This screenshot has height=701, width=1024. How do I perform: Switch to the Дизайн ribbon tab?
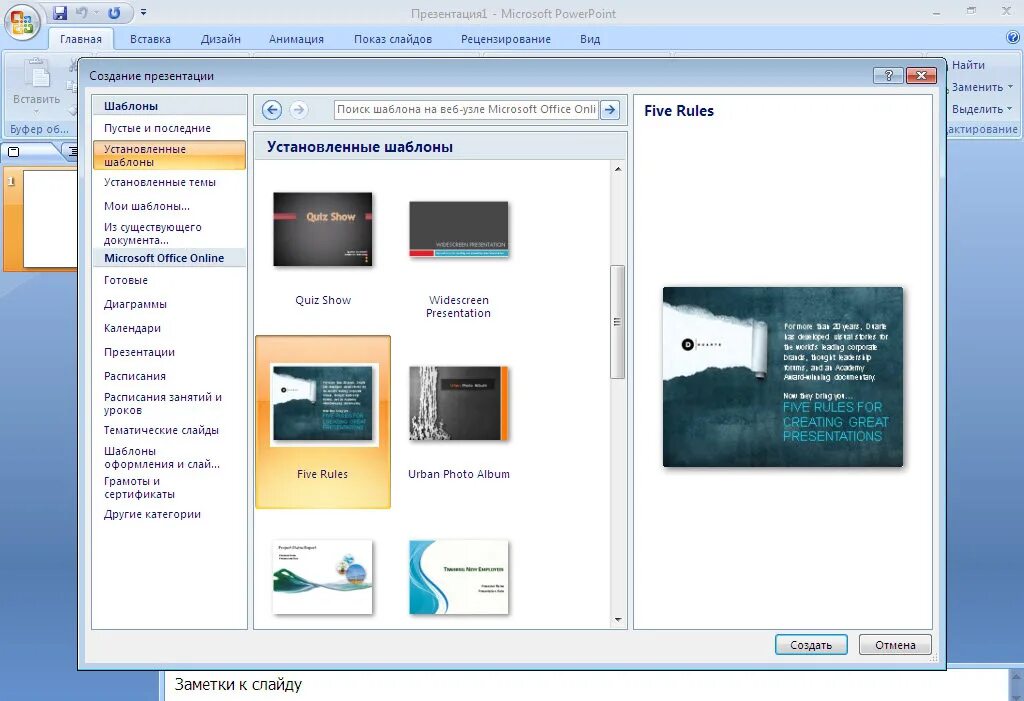coord(221,39)
